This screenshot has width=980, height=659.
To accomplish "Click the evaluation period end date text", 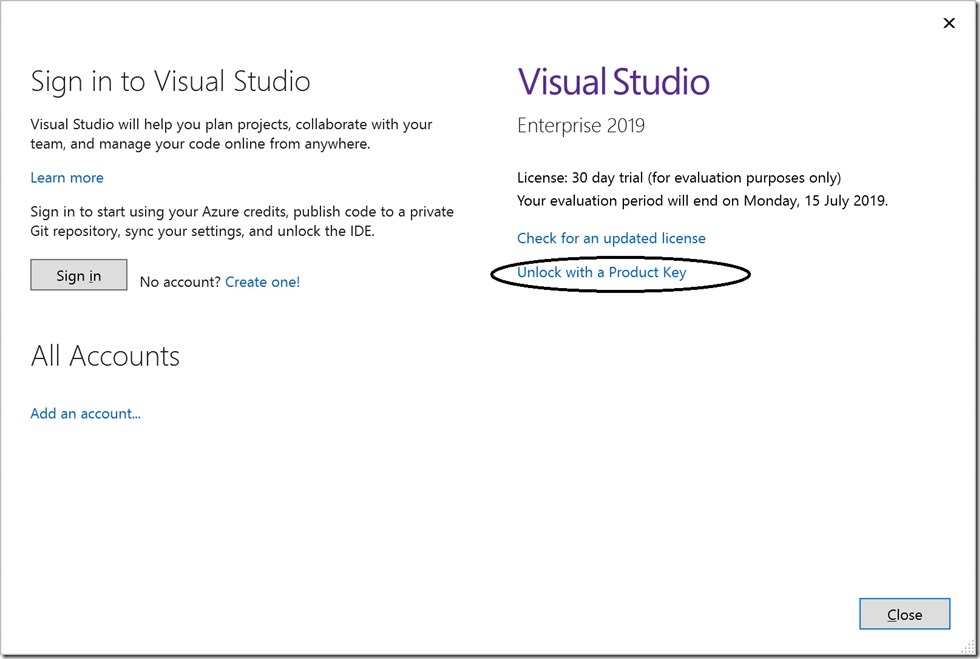I will point(702,201).
